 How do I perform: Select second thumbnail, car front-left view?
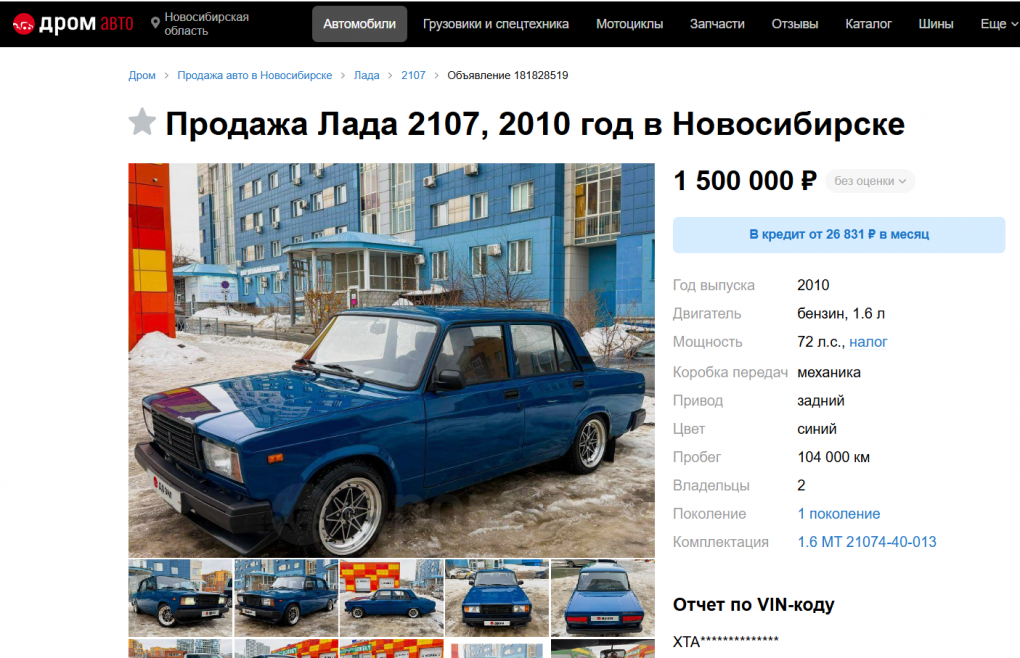click(x=286, y=598)
